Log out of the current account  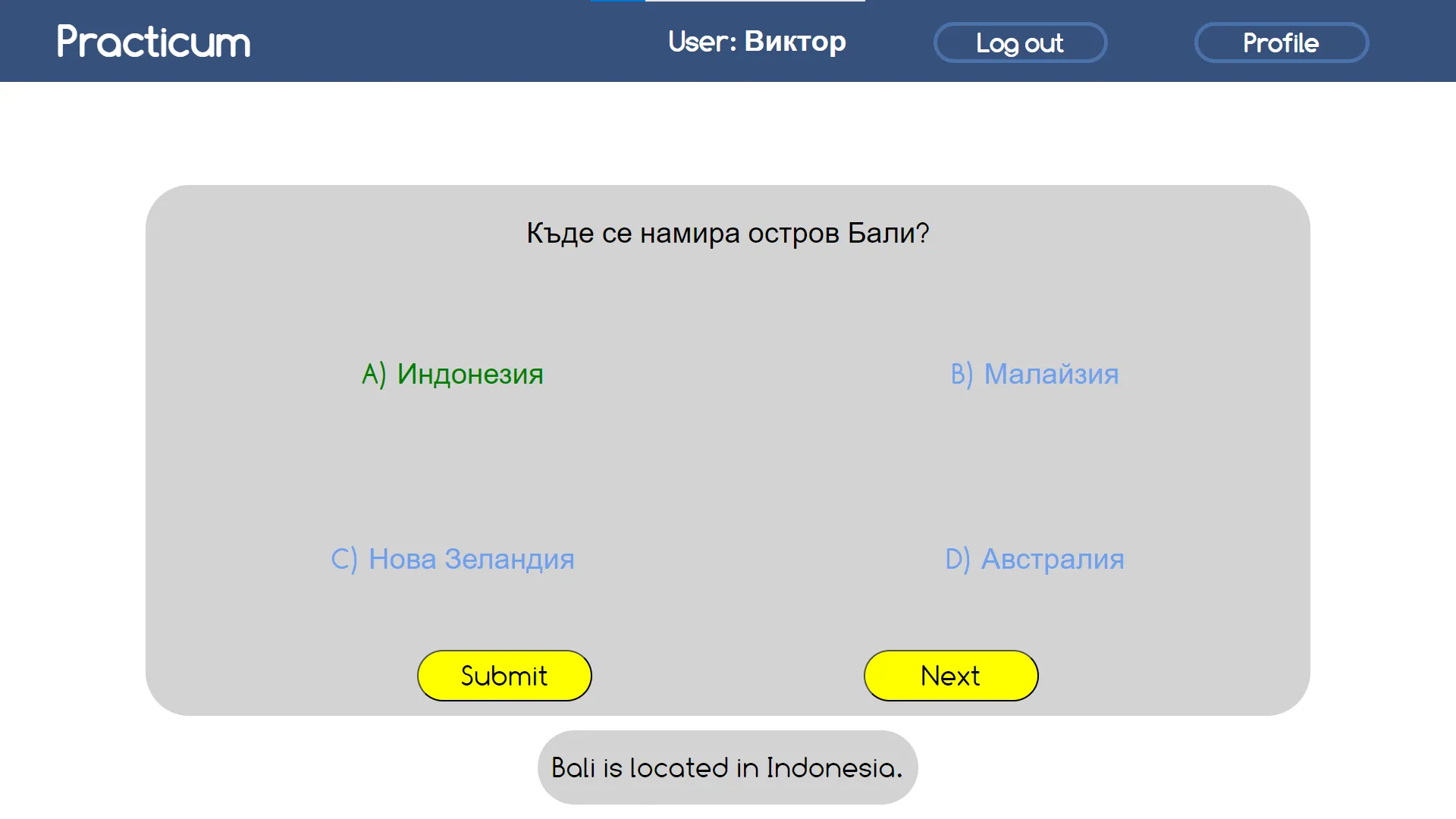point(1020,42)
